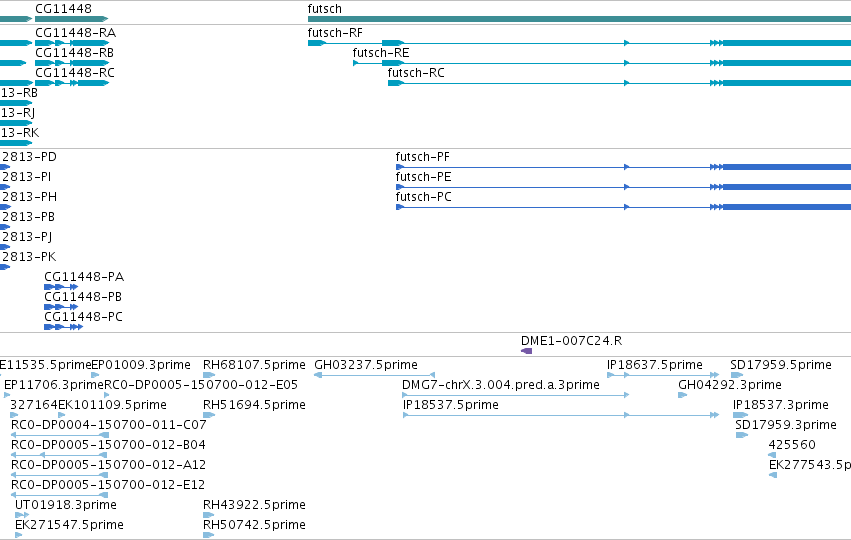The width and height of the screenshot is (851, 540).
Task: Select the futsch-RE transcript label
Action: [380, 53]
